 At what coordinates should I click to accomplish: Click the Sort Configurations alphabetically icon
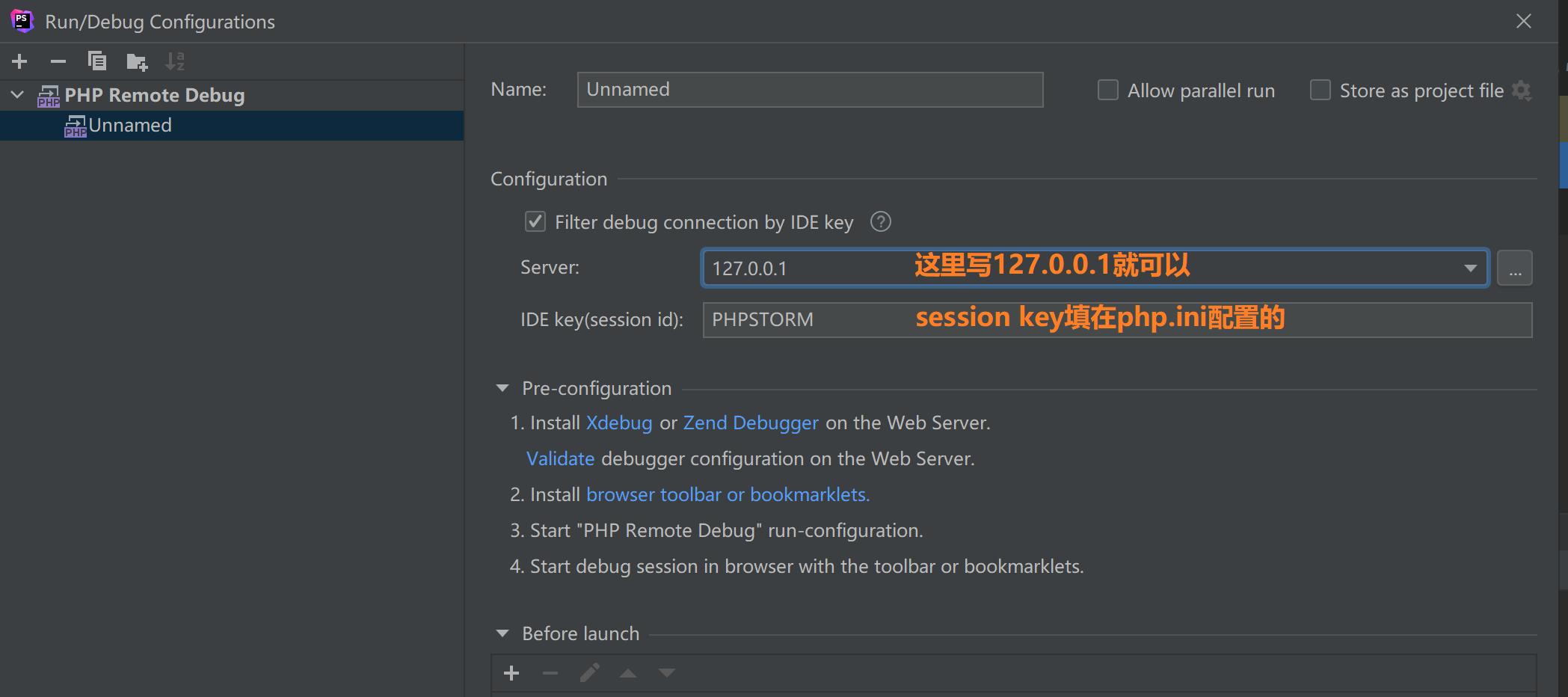point(175,61)
